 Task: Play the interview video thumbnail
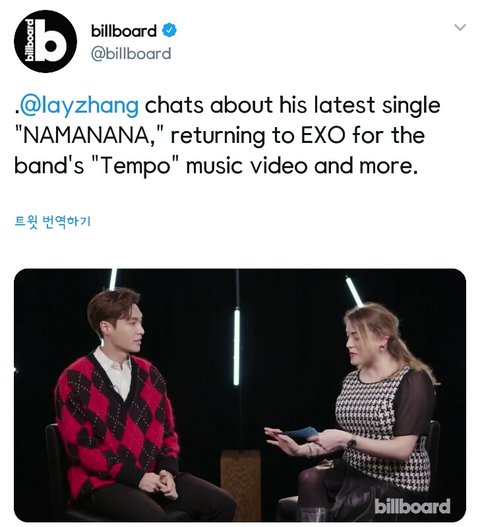(240, 395)
